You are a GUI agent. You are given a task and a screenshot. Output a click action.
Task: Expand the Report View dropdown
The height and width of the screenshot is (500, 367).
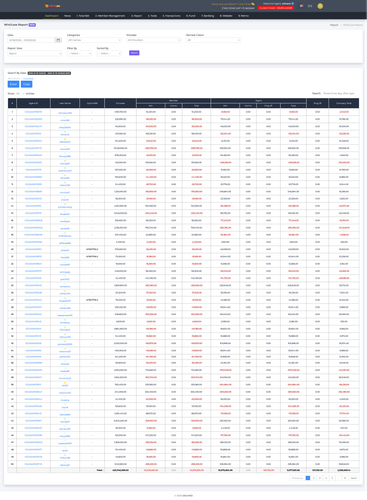tap(35, 53)
